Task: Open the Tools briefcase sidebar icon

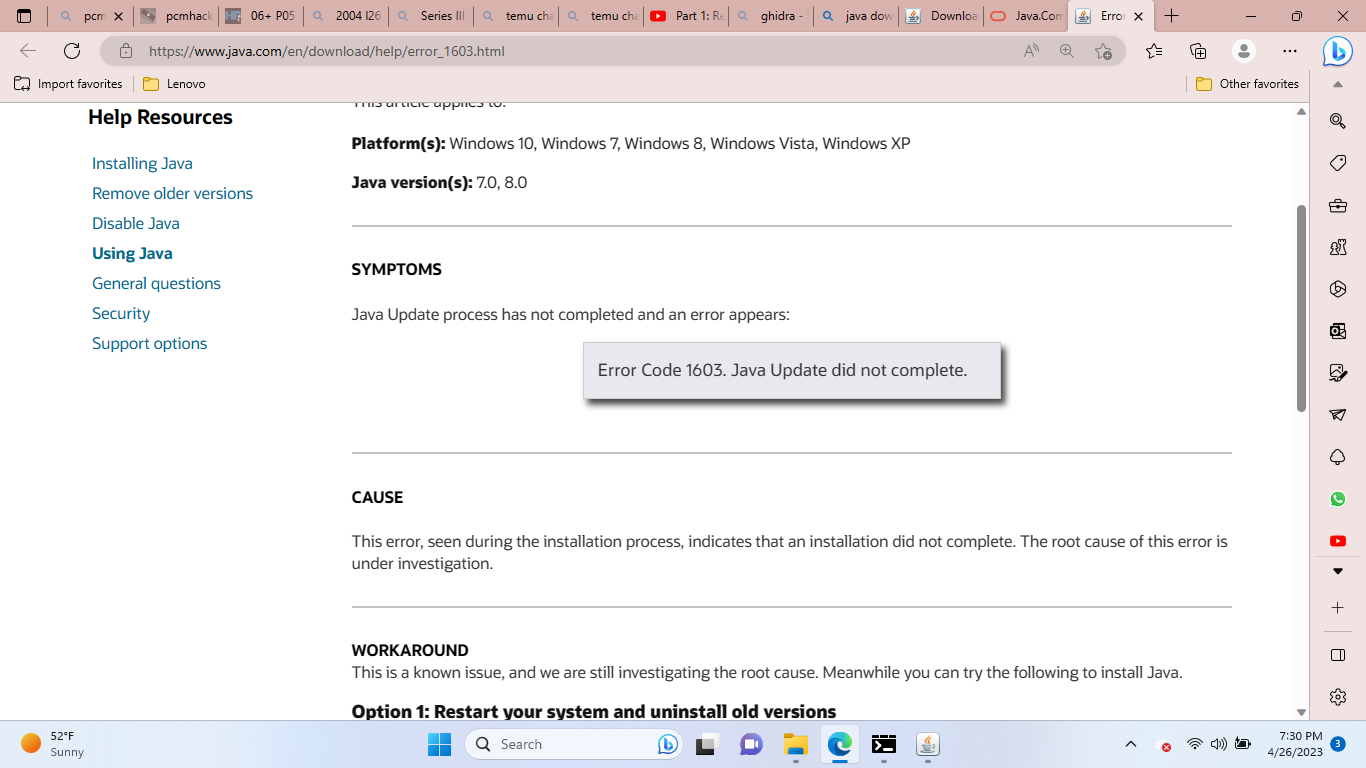Action: coord(1337,205)
